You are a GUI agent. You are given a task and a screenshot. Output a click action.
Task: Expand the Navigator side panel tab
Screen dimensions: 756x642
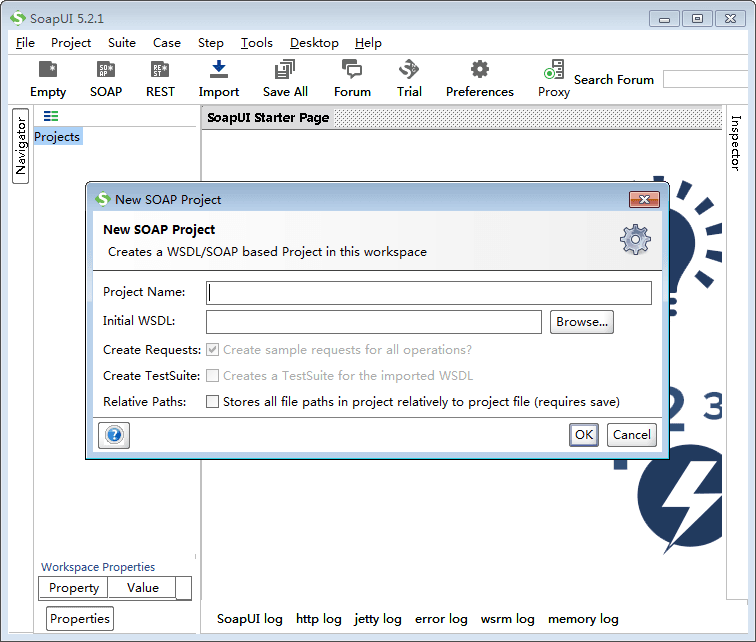coord(20,146)
